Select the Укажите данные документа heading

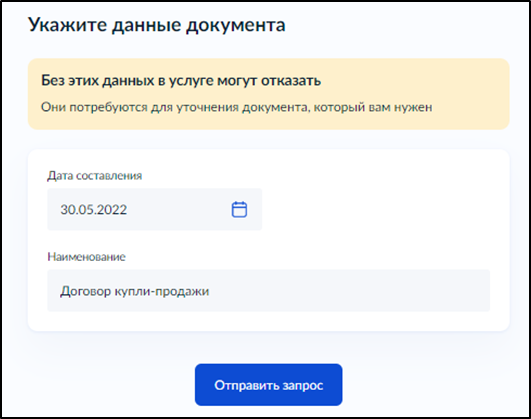(x=157, y=25)
